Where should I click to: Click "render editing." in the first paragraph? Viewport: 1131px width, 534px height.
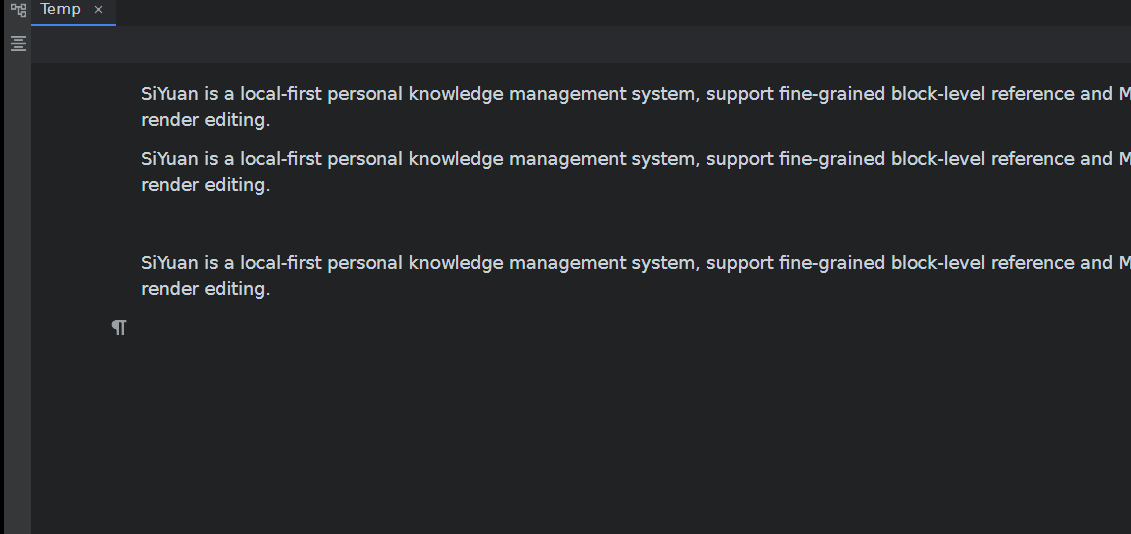206,120
